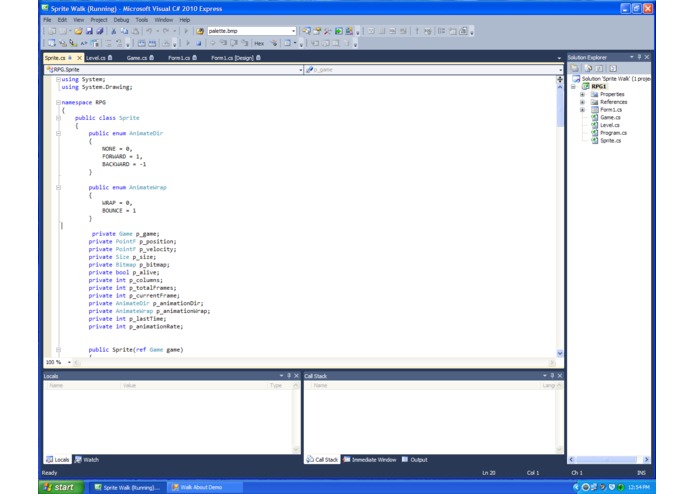
Task: Click the Save All toolbar icon
Action: pyautogui.click(x=100, y=31)
